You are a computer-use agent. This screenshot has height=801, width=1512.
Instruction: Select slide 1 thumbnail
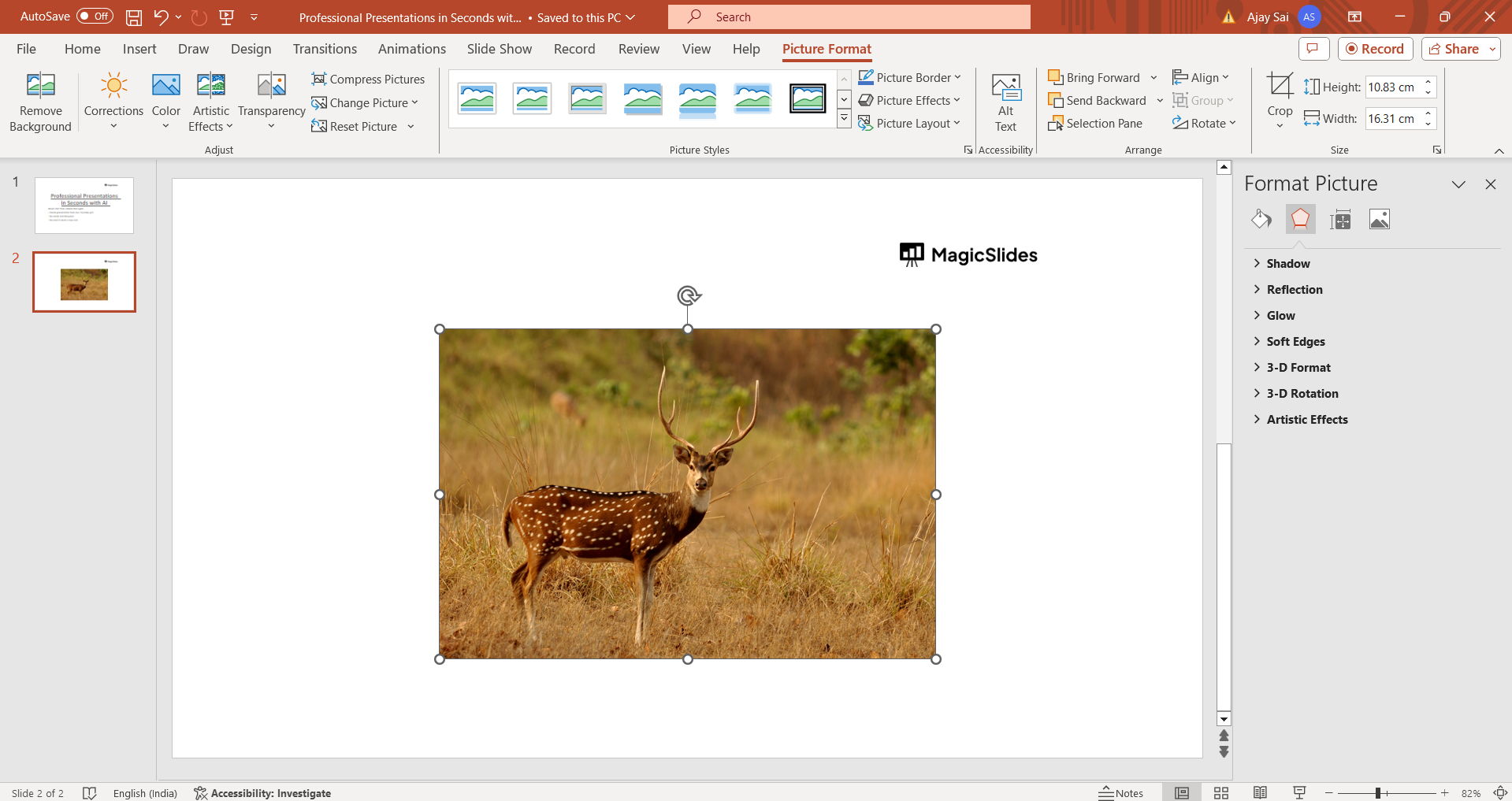click(x=84, y=205)
